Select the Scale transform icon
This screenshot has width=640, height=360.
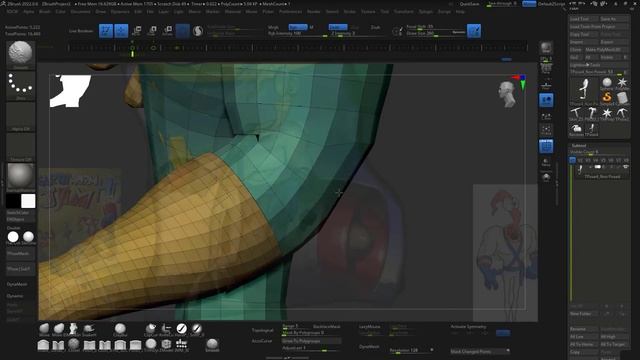(152, 31)
